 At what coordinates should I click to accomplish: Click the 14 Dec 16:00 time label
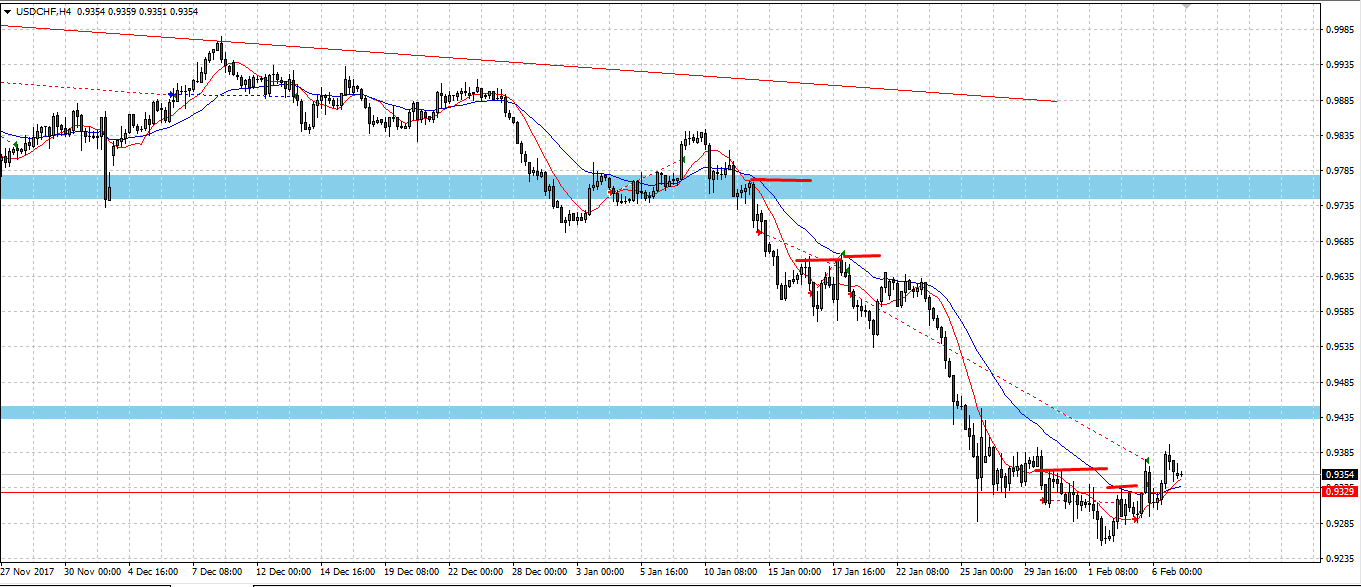(x=349, y=572)
